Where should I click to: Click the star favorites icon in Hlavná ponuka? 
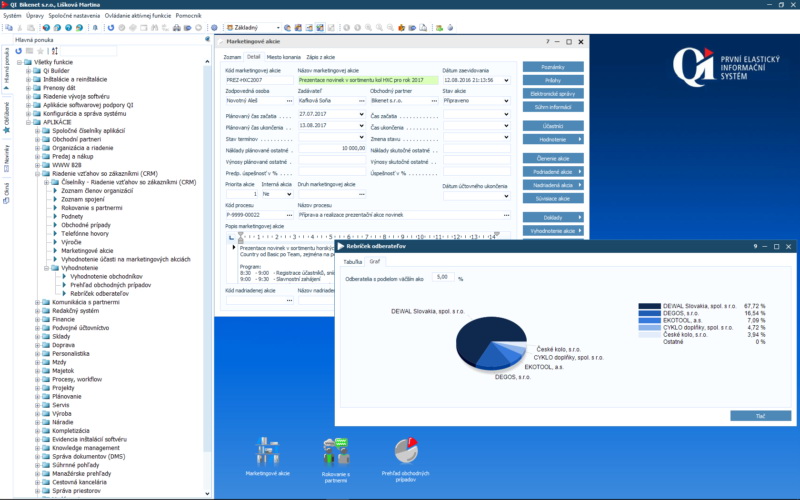pos(40,51)
